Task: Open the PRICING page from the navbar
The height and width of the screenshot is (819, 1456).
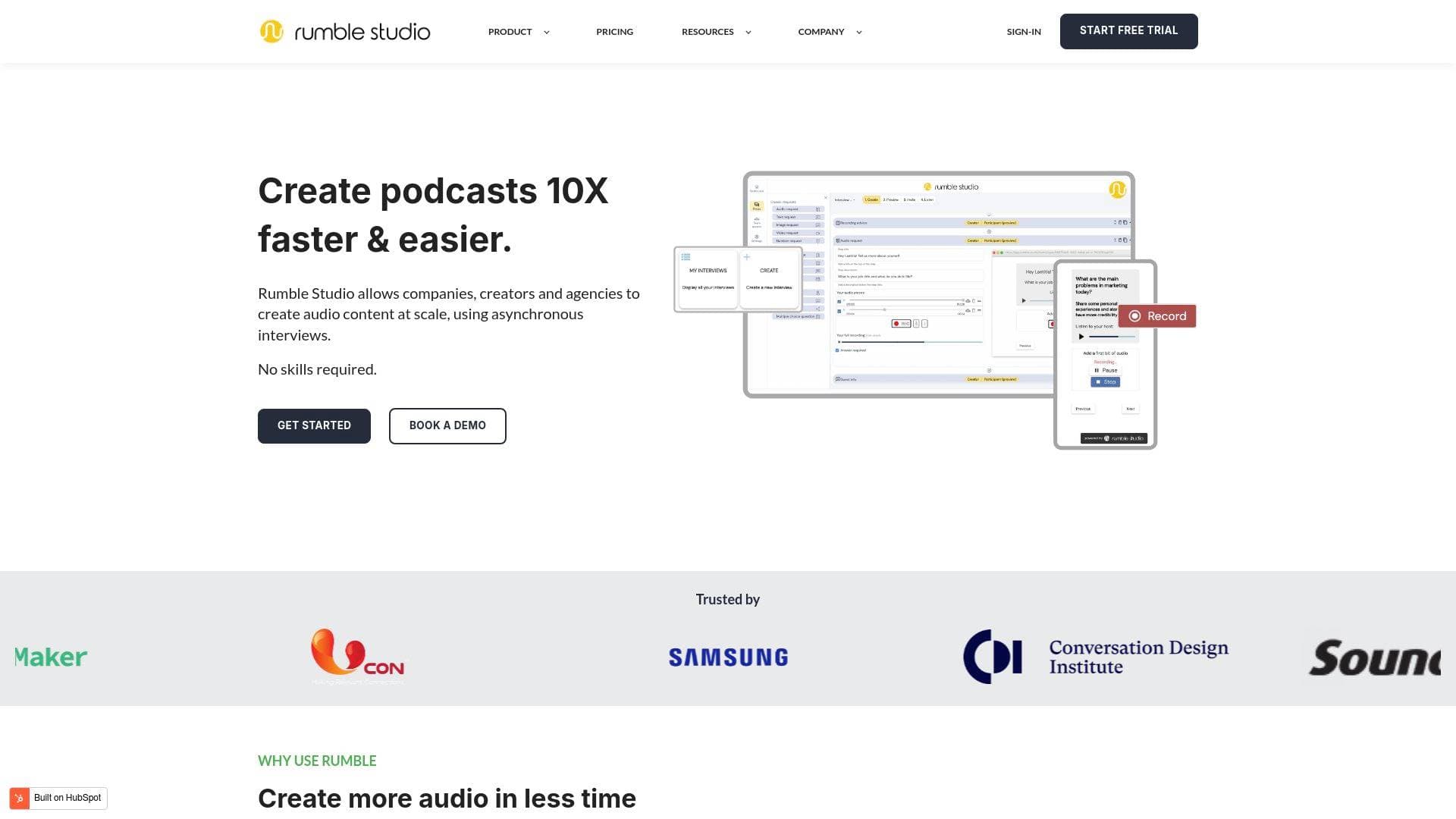Action: pos(614,31)
